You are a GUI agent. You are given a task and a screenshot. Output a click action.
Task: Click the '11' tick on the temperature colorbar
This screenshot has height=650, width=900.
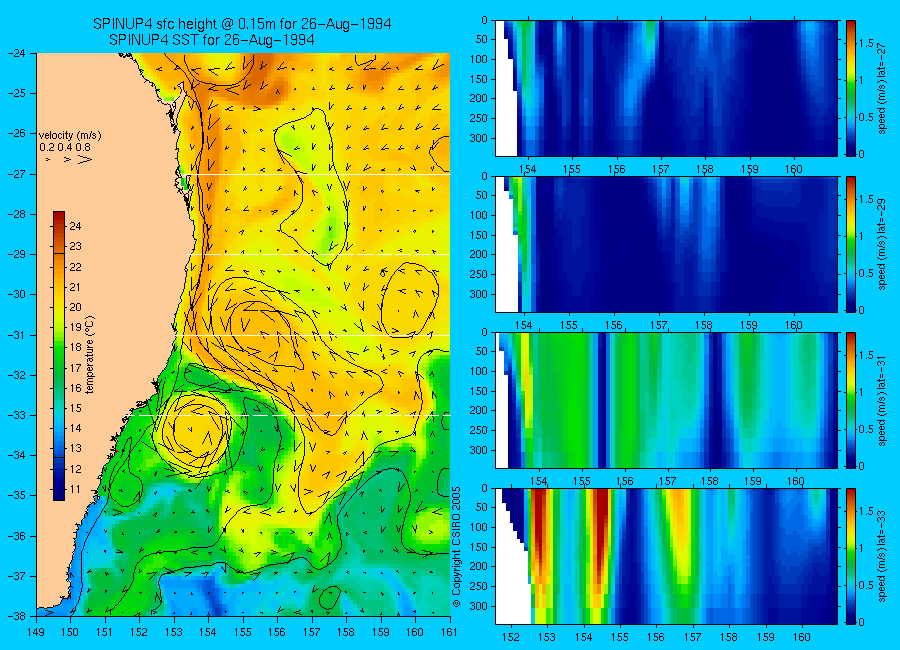[x=75, y=489]
